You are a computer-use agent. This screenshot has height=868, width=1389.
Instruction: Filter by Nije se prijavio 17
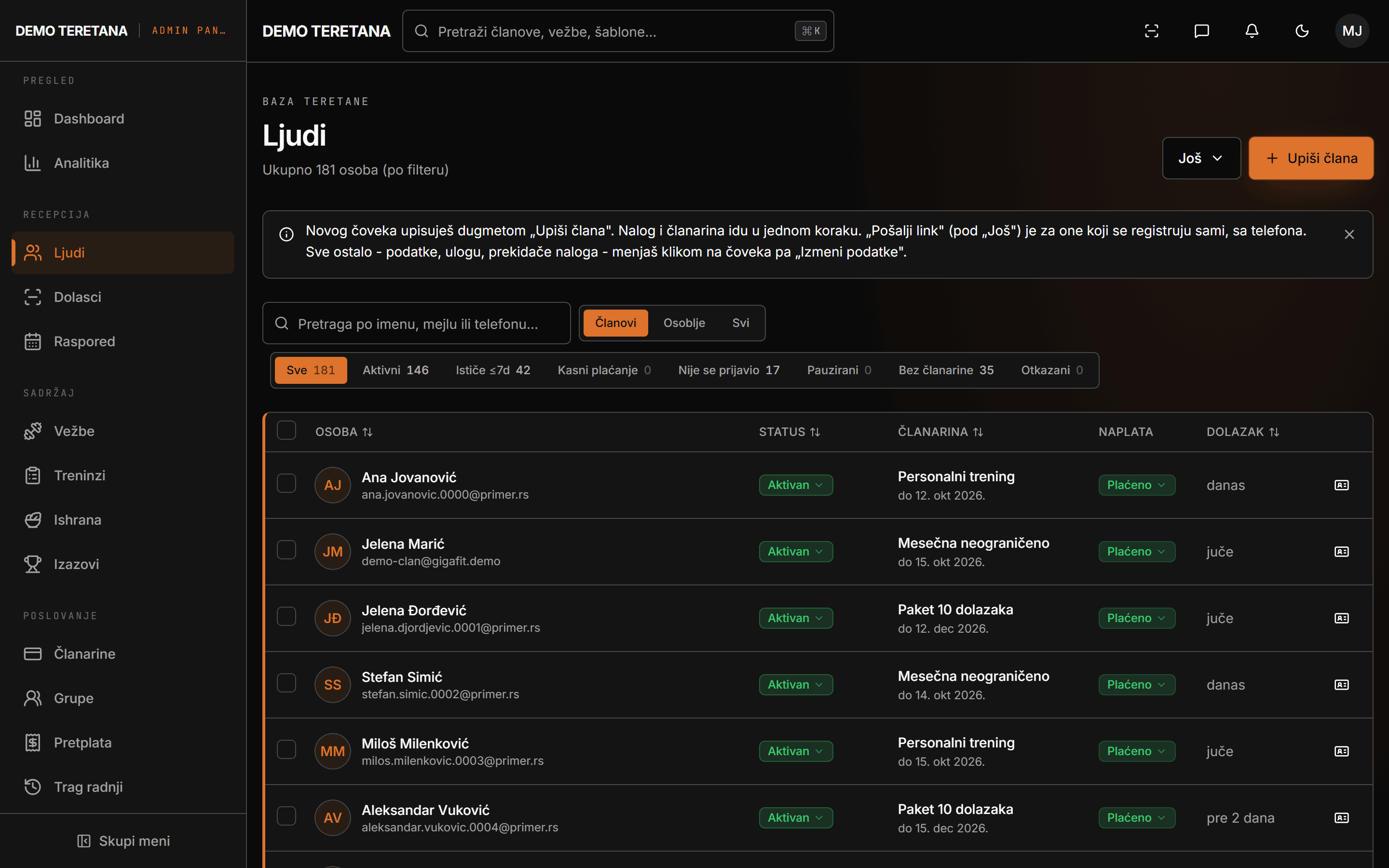click(729, 370)
